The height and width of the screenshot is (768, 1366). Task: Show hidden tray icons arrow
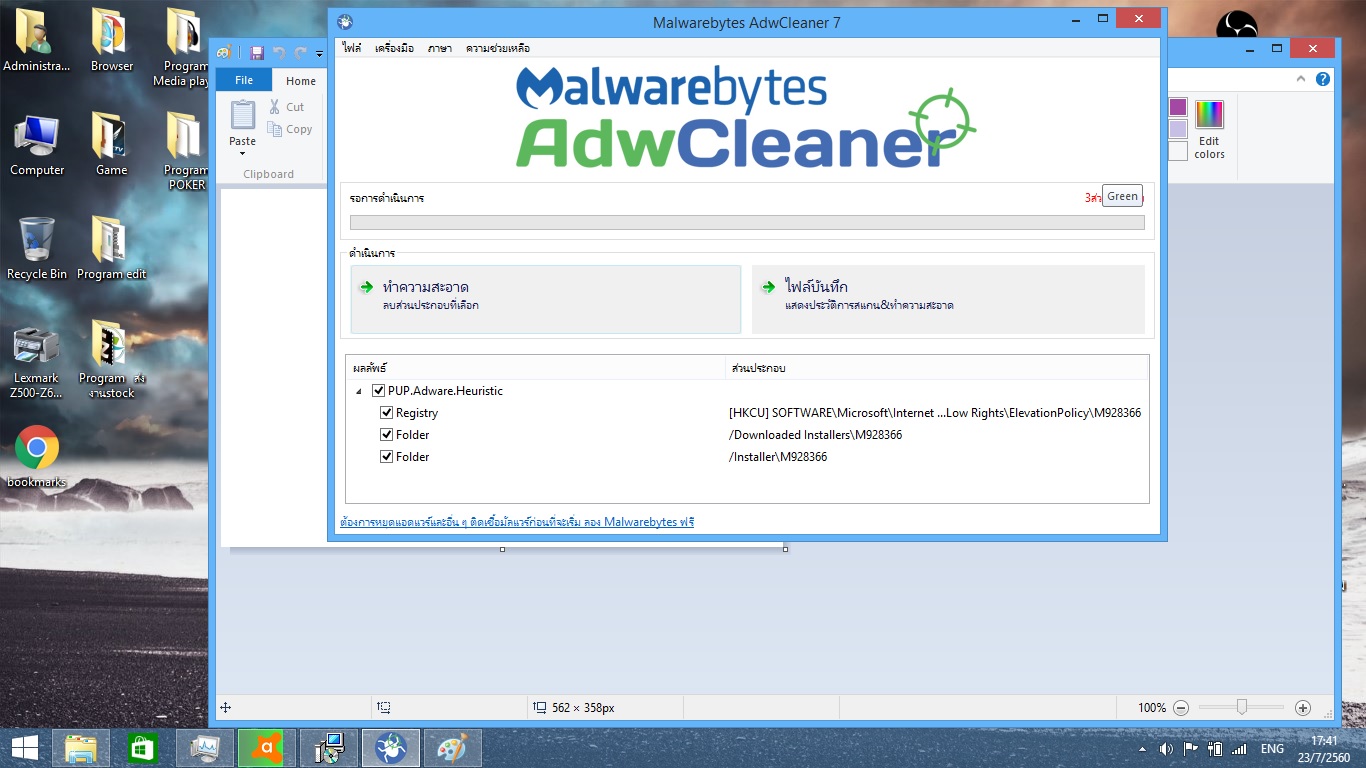[1143, 749]
